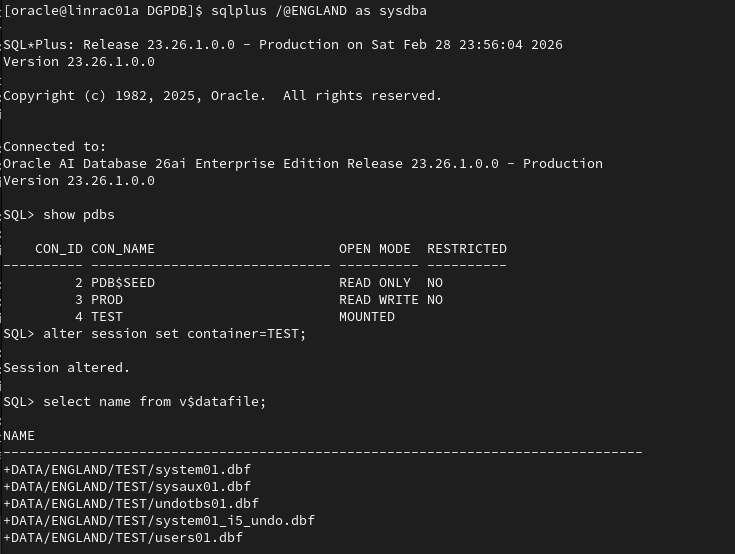Click the "Connected to:" line
This screenshot has height=554, width=735.
[x=55, y=147]
